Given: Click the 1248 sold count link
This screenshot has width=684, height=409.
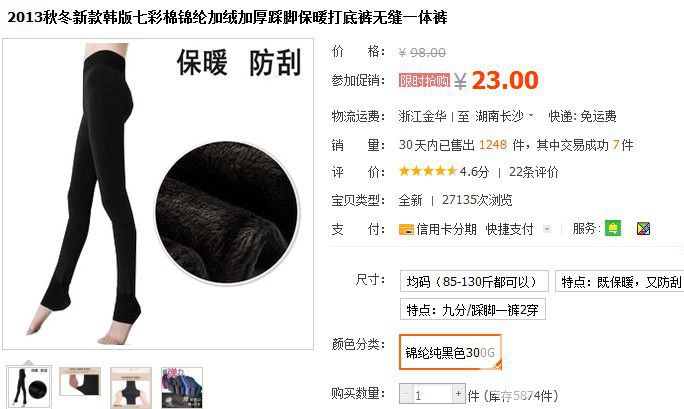Looking at the screenshot, I should pos(492,145).
